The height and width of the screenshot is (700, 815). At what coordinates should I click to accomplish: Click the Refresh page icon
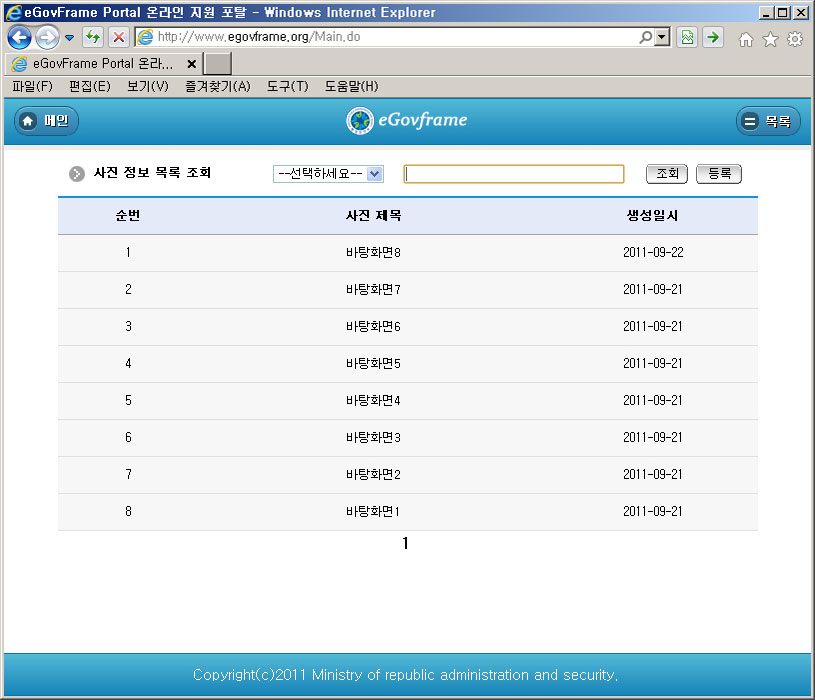(93, 38)
